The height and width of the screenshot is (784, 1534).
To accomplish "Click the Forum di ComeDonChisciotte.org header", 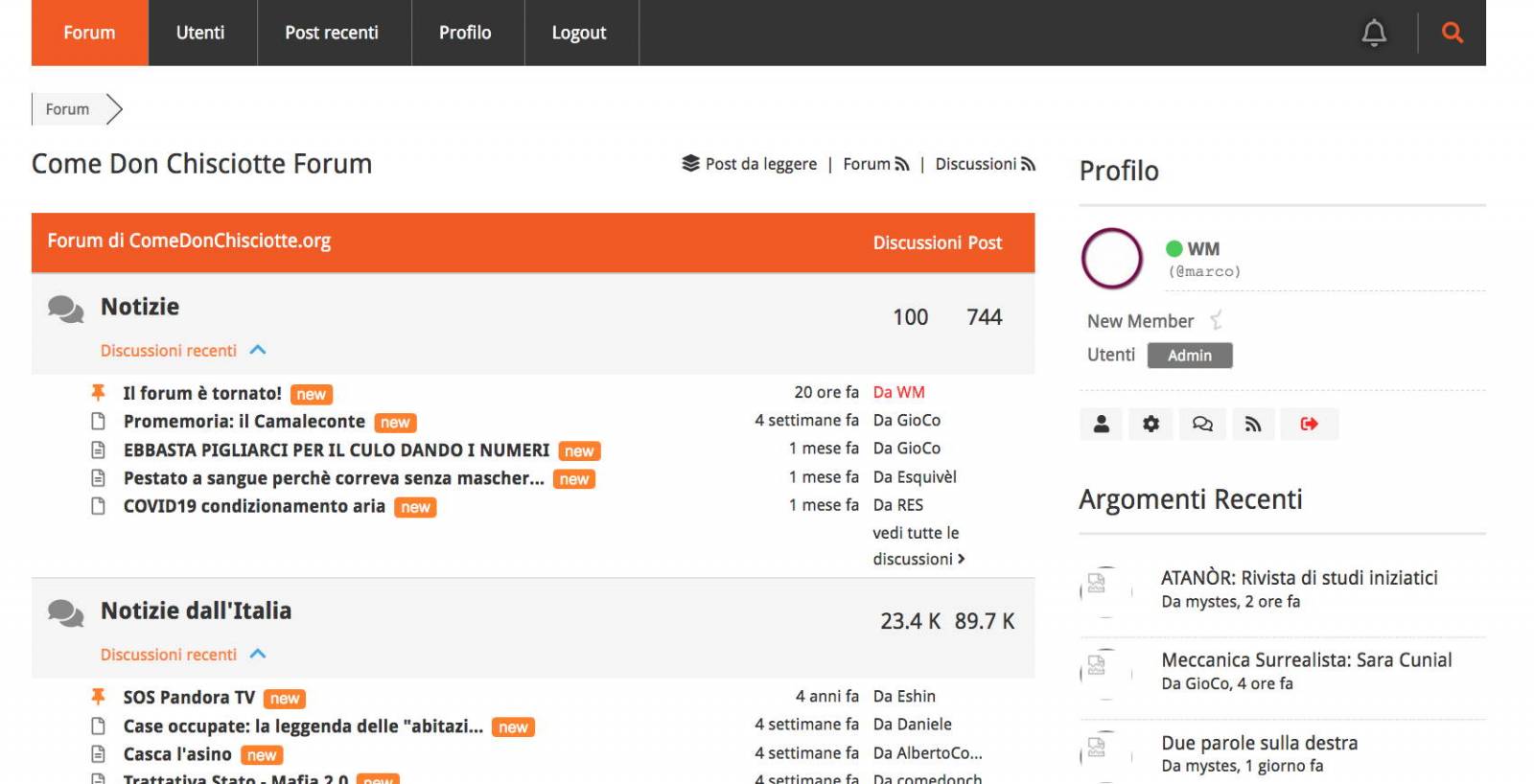I will pyautogui.click(x=189, y=241).
